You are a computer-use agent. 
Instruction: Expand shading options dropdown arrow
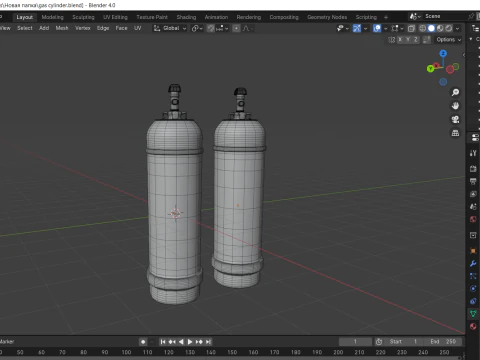(x=457, y=28)
